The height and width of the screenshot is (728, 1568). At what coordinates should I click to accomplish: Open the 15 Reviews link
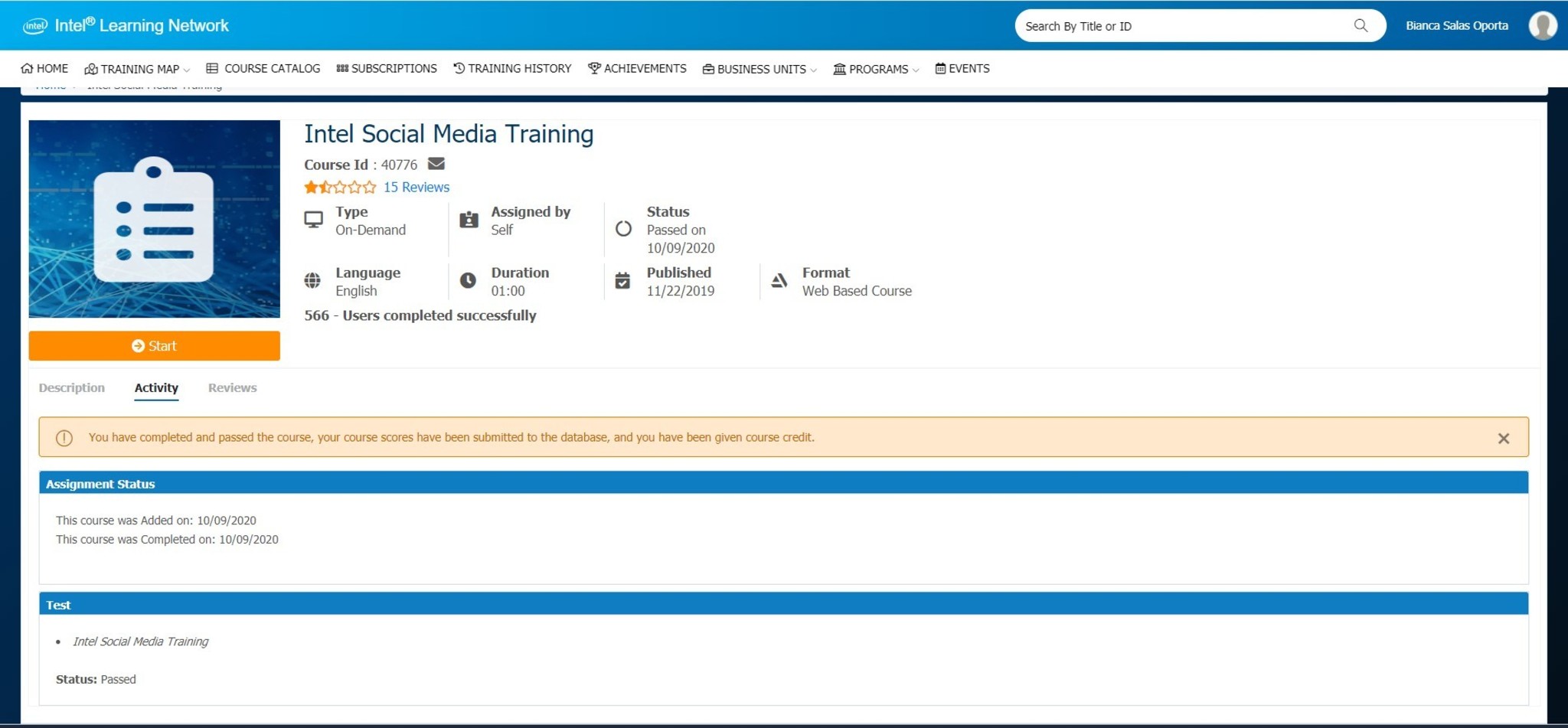click(x=416, y=187)
